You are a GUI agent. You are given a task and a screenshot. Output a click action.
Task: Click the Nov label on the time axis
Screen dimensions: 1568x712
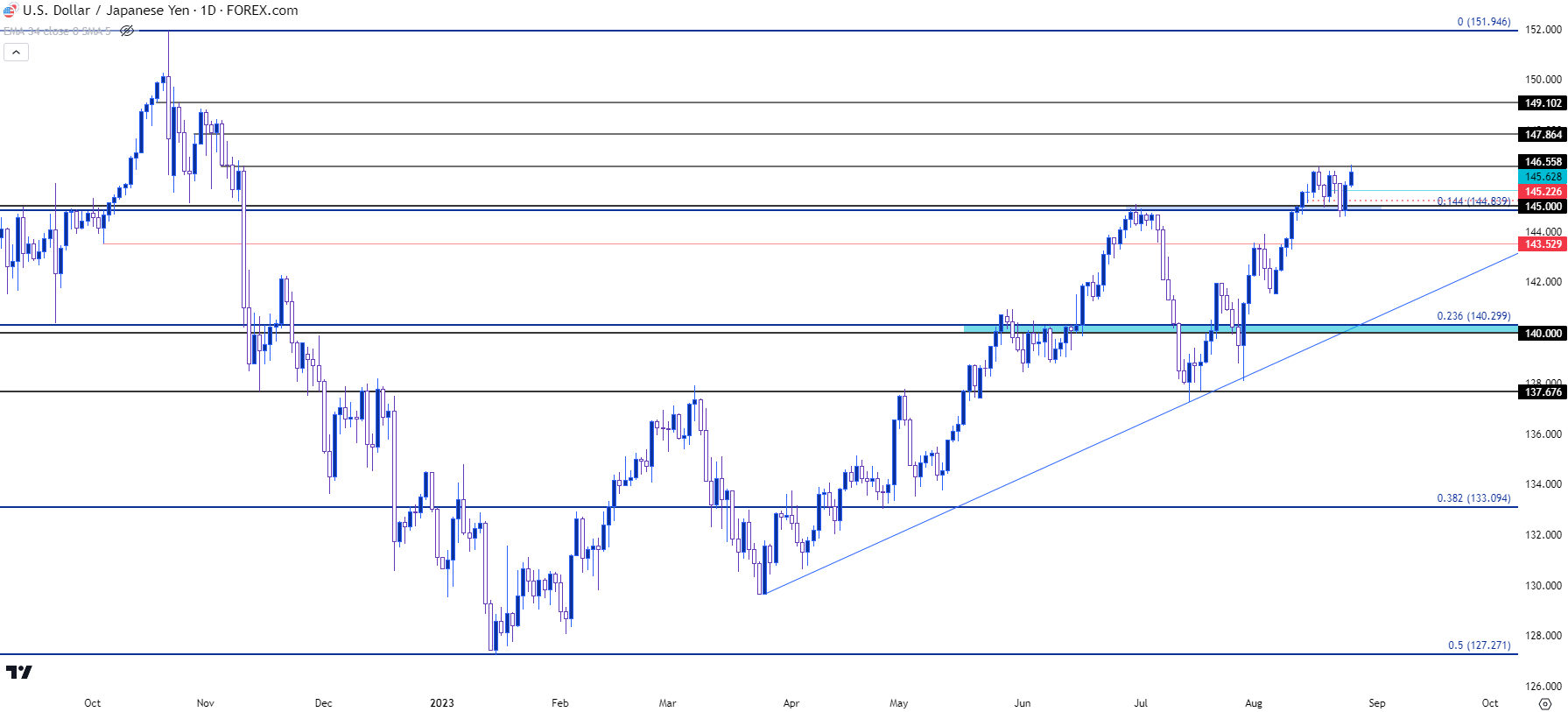[x=206, y=703]
